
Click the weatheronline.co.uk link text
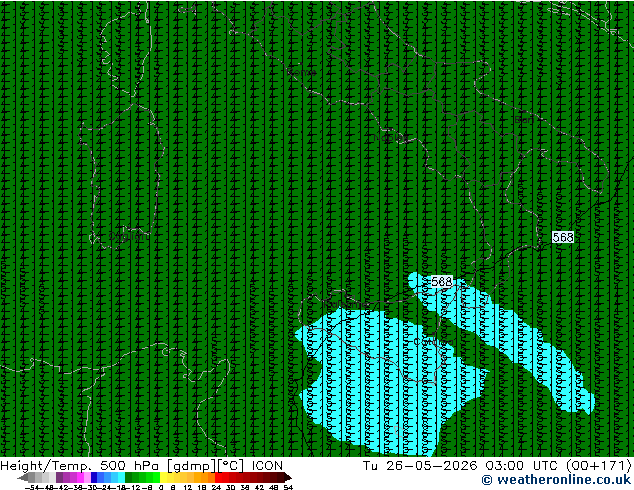[564, 480]
